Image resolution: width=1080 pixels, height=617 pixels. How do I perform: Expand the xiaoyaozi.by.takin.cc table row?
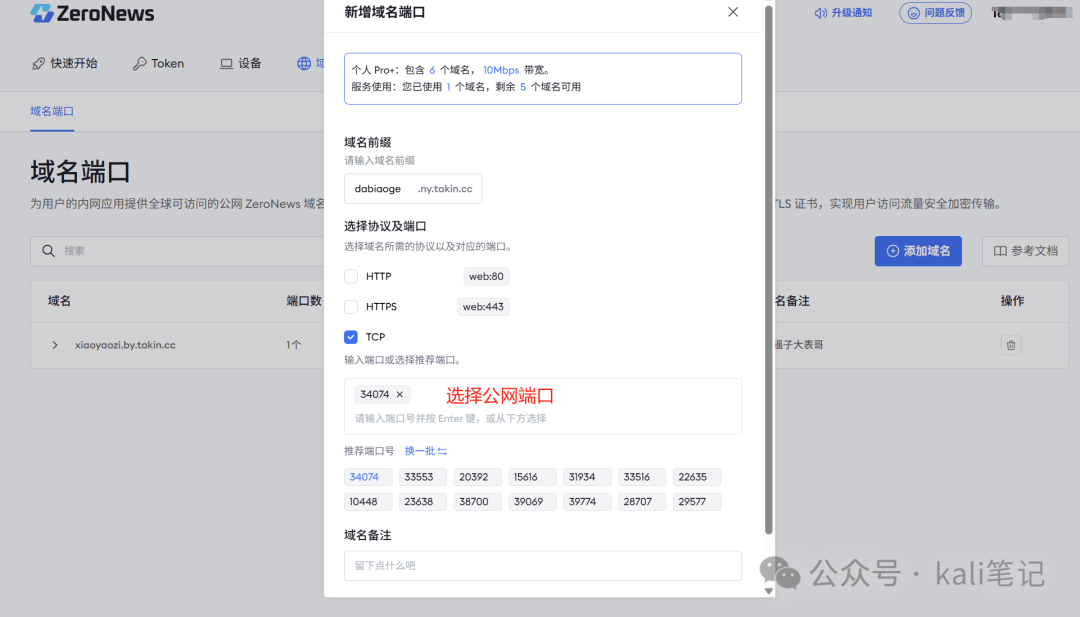54,344
